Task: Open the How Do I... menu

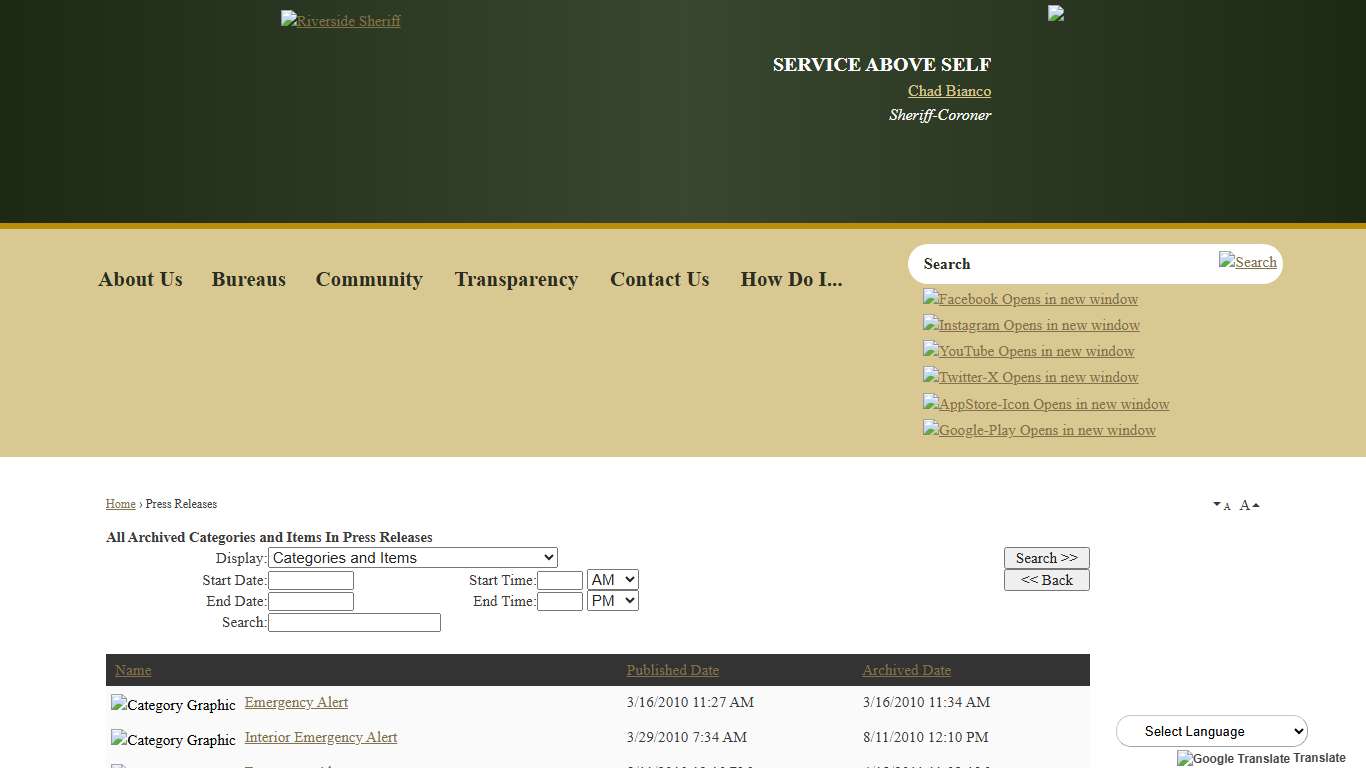Action: 791,279
